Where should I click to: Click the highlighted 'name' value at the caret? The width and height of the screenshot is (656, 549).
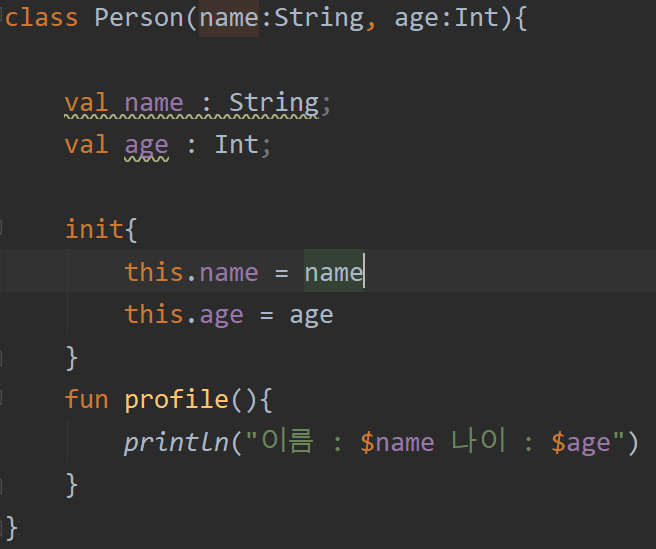[333, 272]
